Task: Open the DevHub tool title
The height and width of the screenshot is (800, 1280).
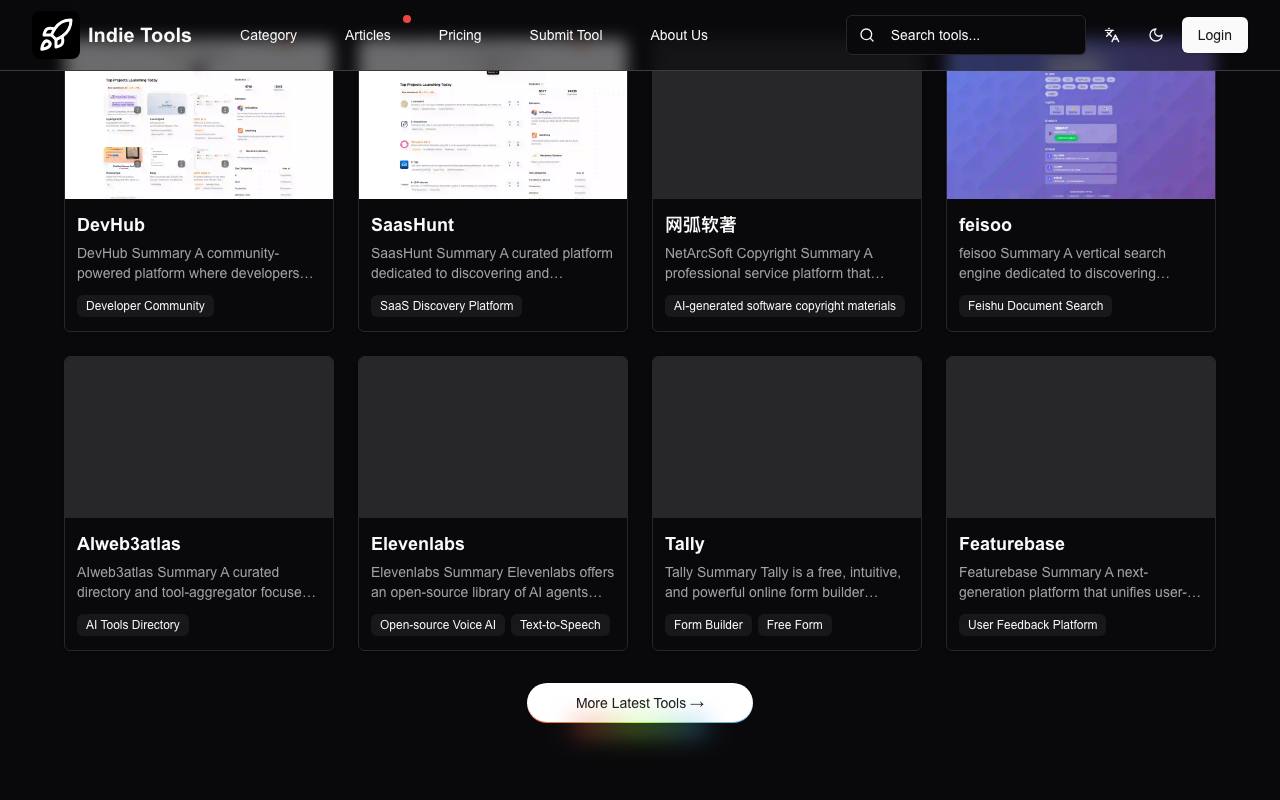Action: tap(111, 225)
